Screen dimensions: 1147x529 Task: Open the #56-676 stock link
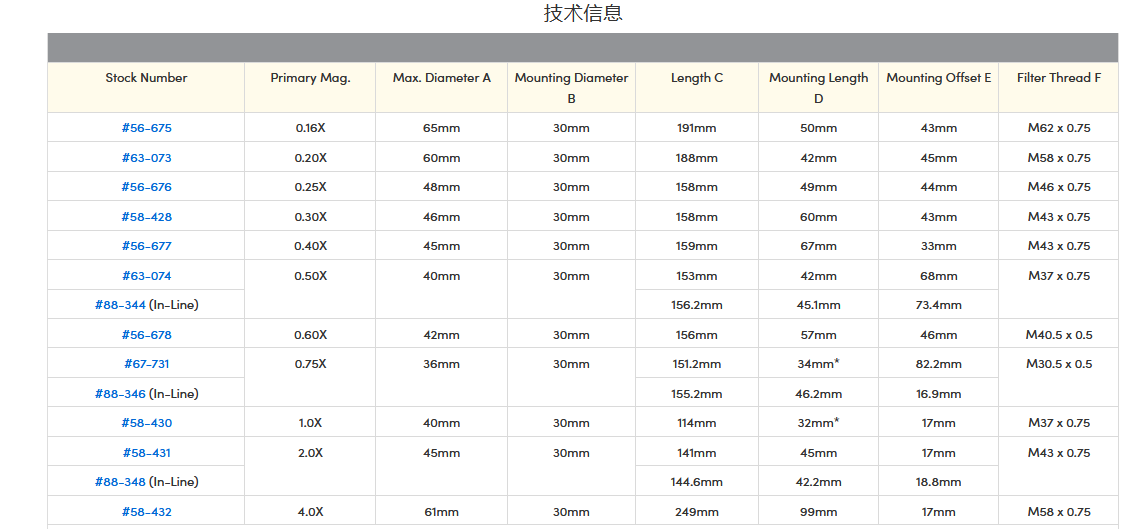tap(146, 187)
